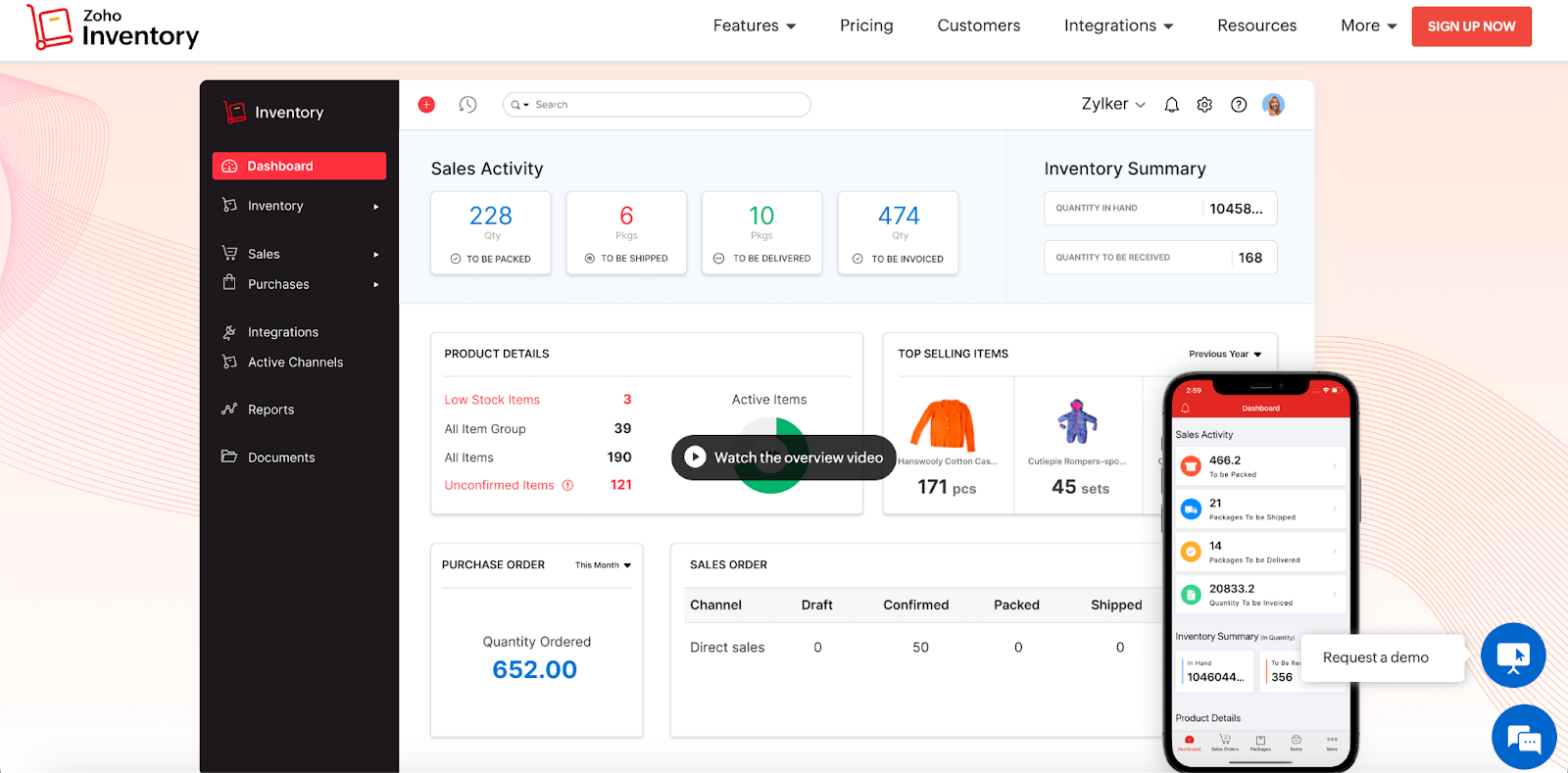Click the Quantity To Be Received value 168

[x=1250, y=258]
